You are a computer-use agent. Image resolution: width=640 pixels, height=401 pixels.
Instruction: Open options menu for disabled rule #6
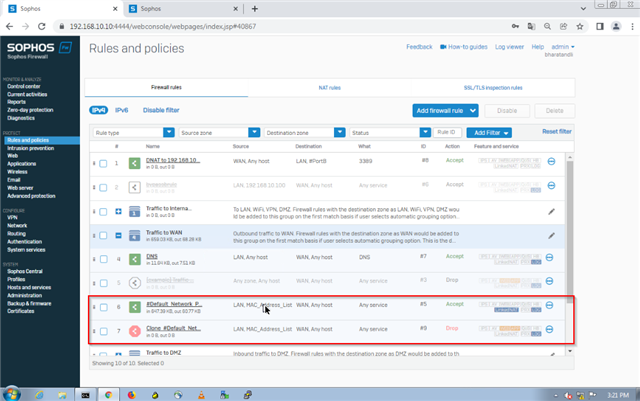(x=551, y=185)
